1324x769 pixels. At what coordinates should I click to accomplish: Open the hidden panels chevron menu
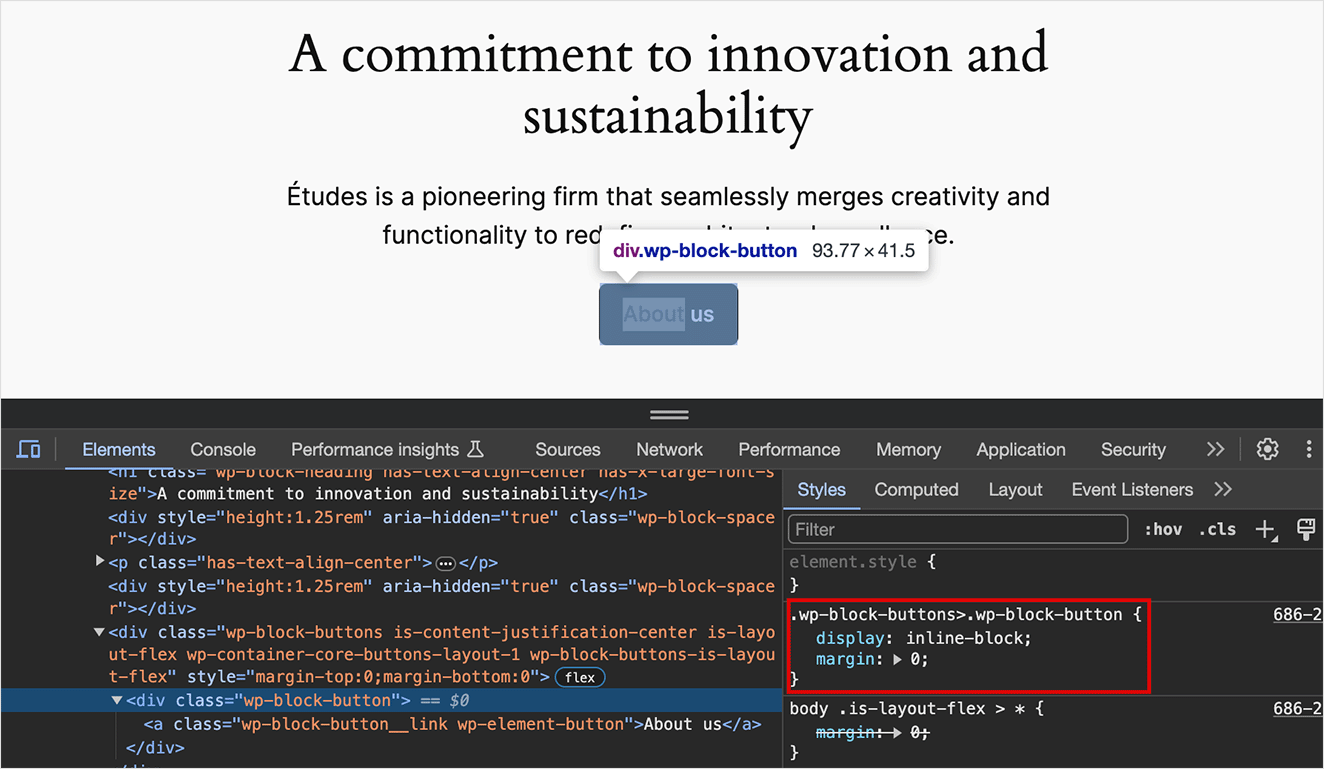point(1215,449)
